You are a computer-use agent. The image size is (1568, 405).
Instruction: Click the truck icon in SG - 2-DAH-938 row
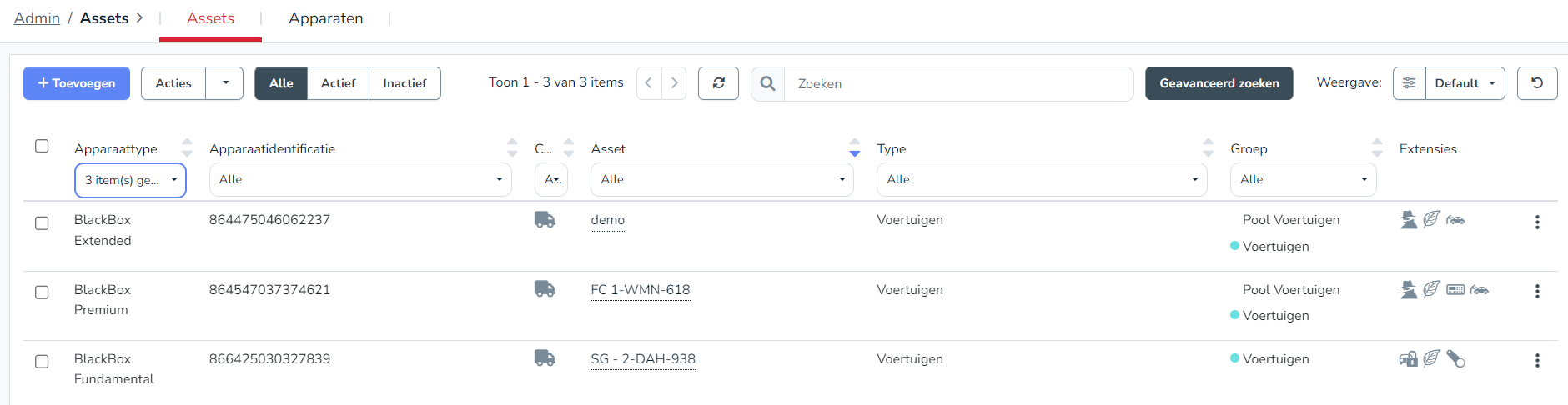point(545,357)
